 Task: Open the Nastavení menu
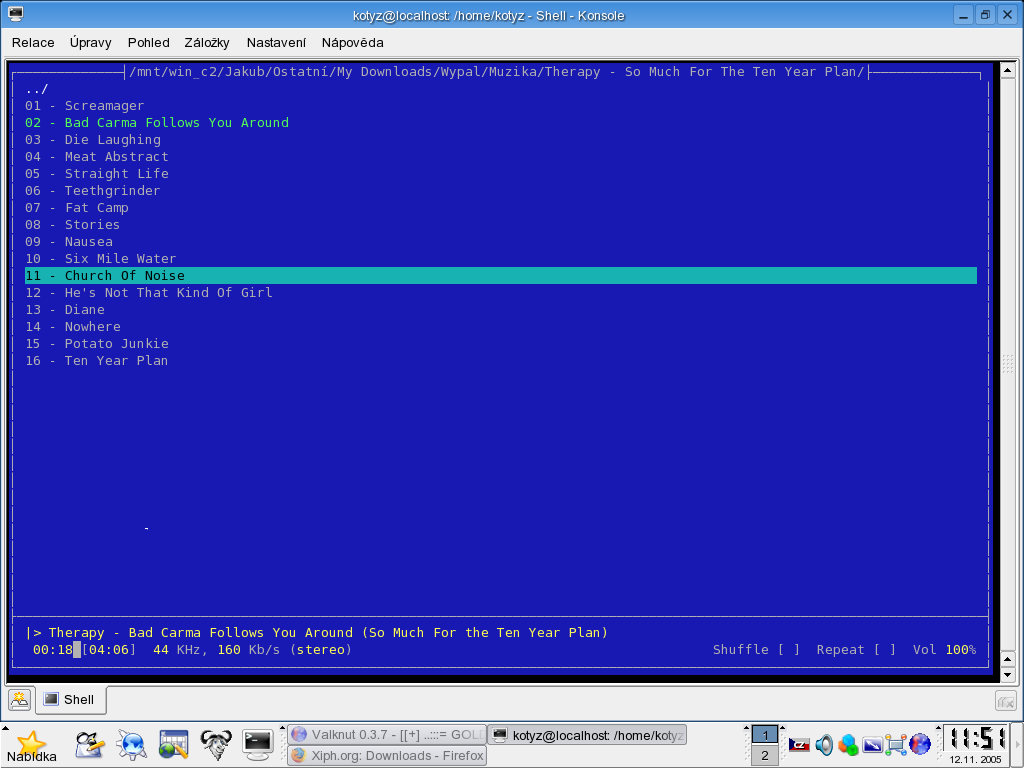click(x=276, y=43)
